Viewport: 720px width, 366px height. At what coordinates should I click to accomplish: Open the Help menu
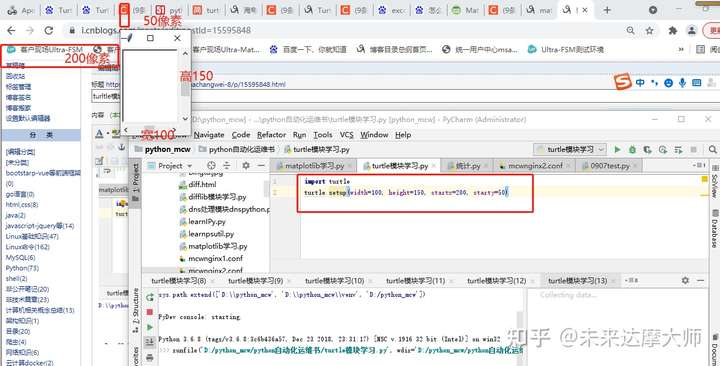pos(403,135)
